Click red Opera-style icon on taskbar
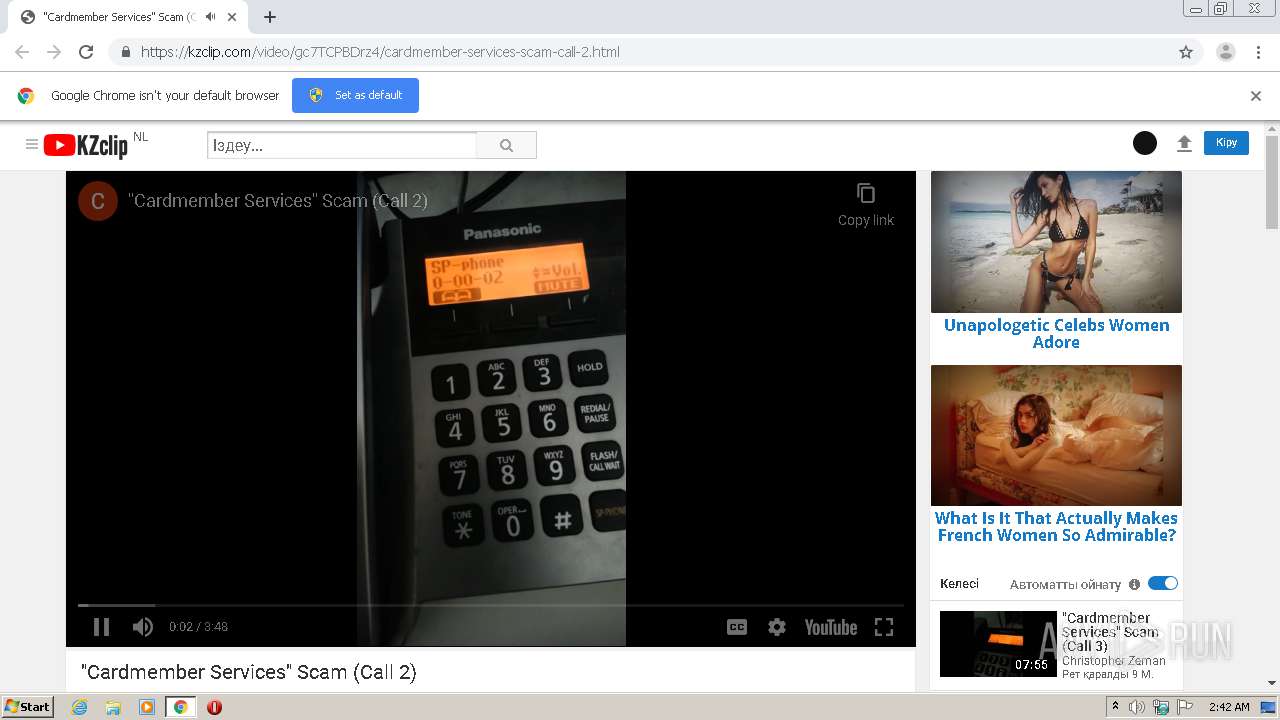Image resolution: width=1280 pixels, height=720 pixels. coord(214,707)
